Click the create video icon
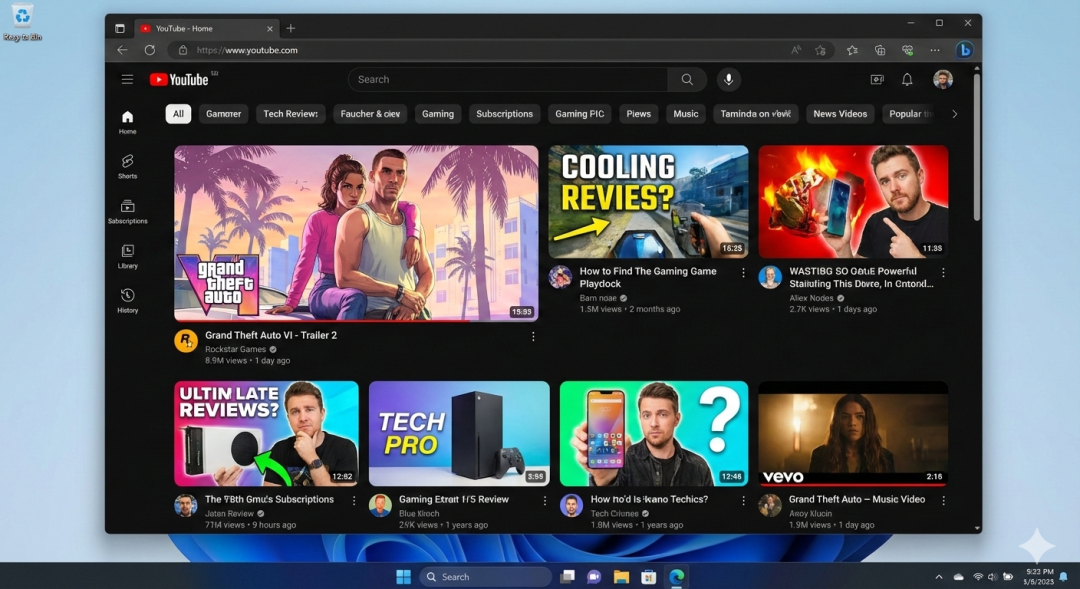This screenshot has height=589, width=1080. tap(877, 80)
